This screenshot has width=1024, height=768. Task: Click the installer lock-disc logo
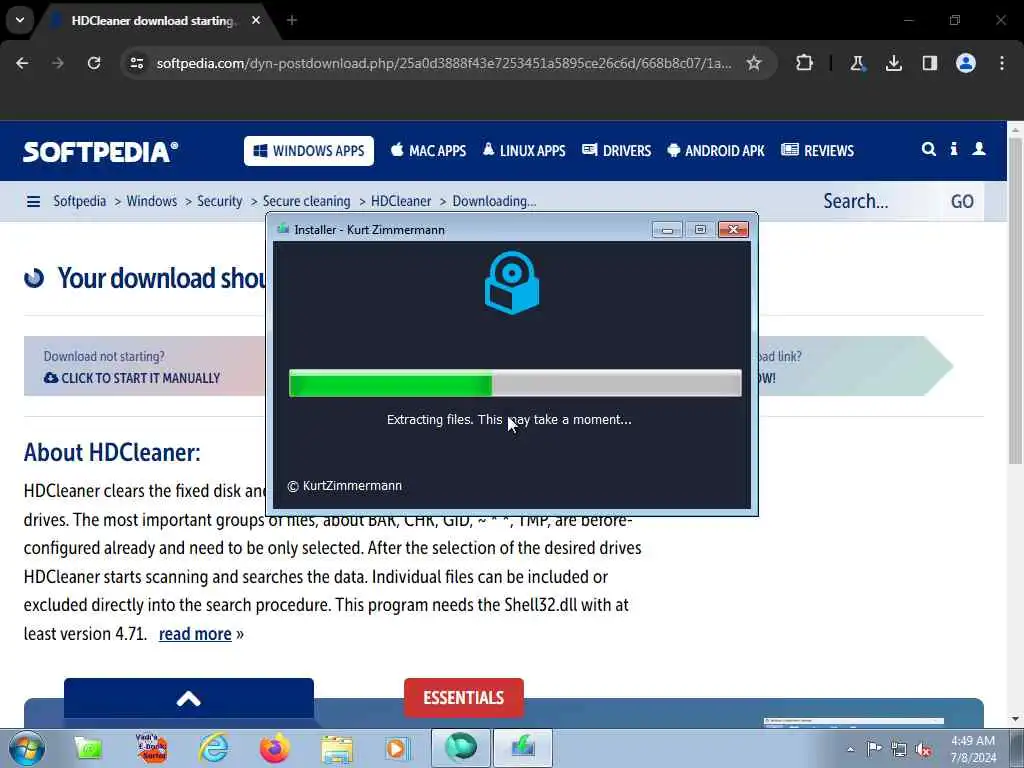[512, 283]
